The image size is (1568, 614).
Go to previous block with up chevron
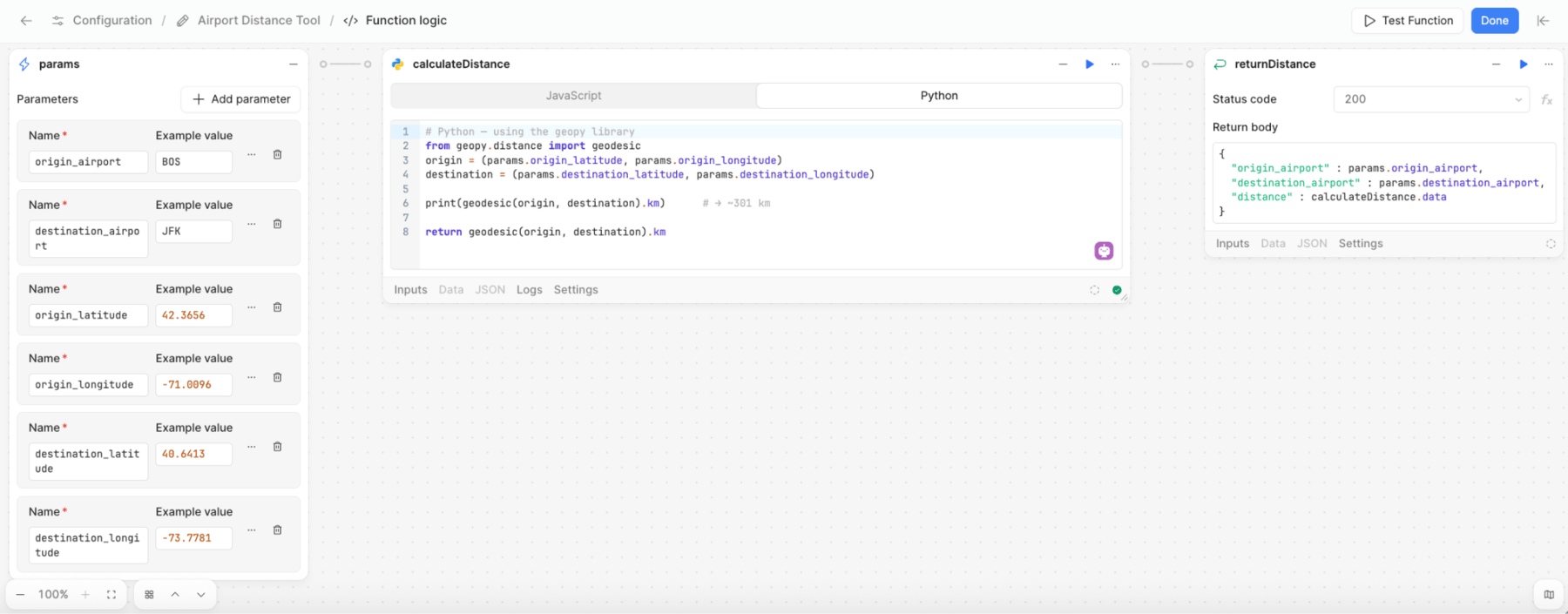175,595
